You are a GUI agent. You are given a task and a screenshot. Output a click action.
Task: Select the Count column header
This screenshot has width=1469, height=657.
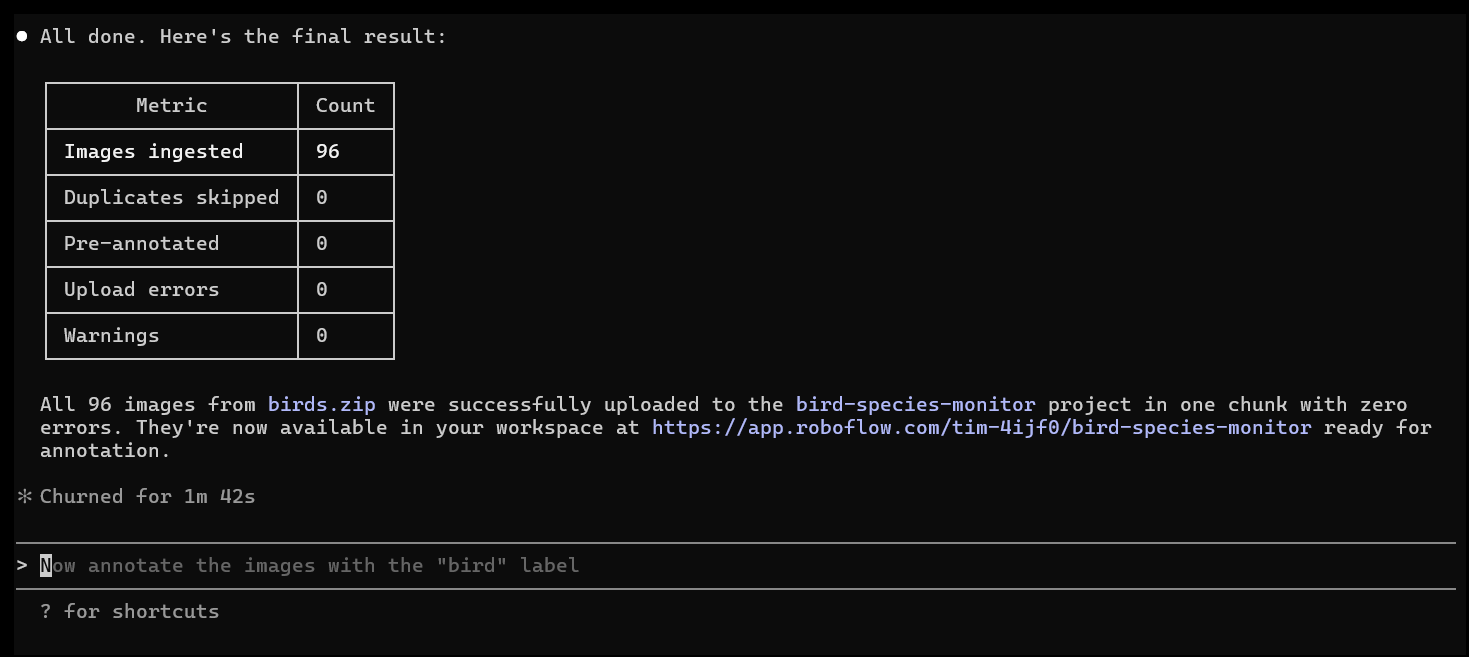(346, 105)
